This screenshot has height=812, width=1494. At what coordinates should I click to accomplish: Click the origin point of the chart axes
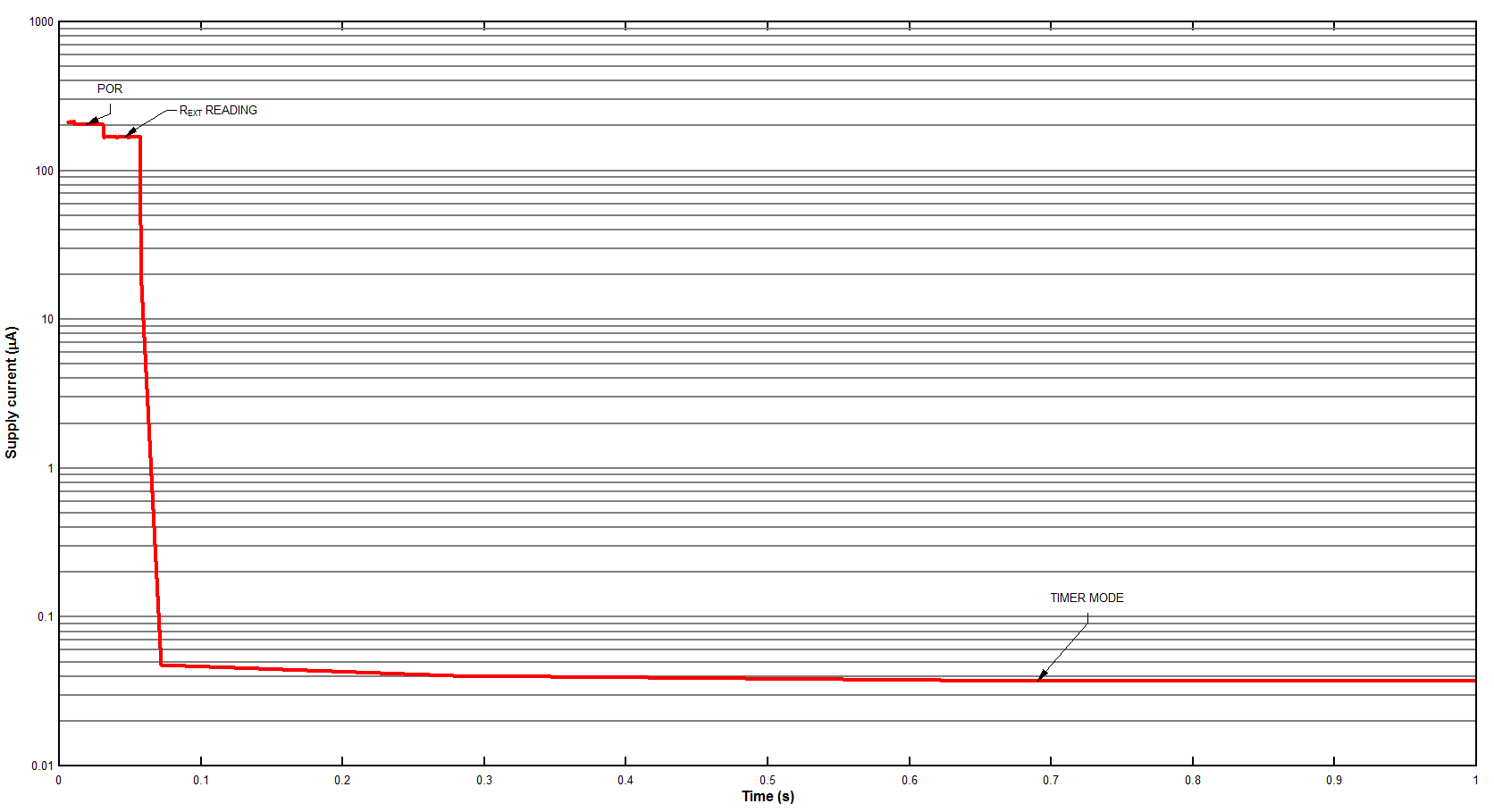coord(59,764)
